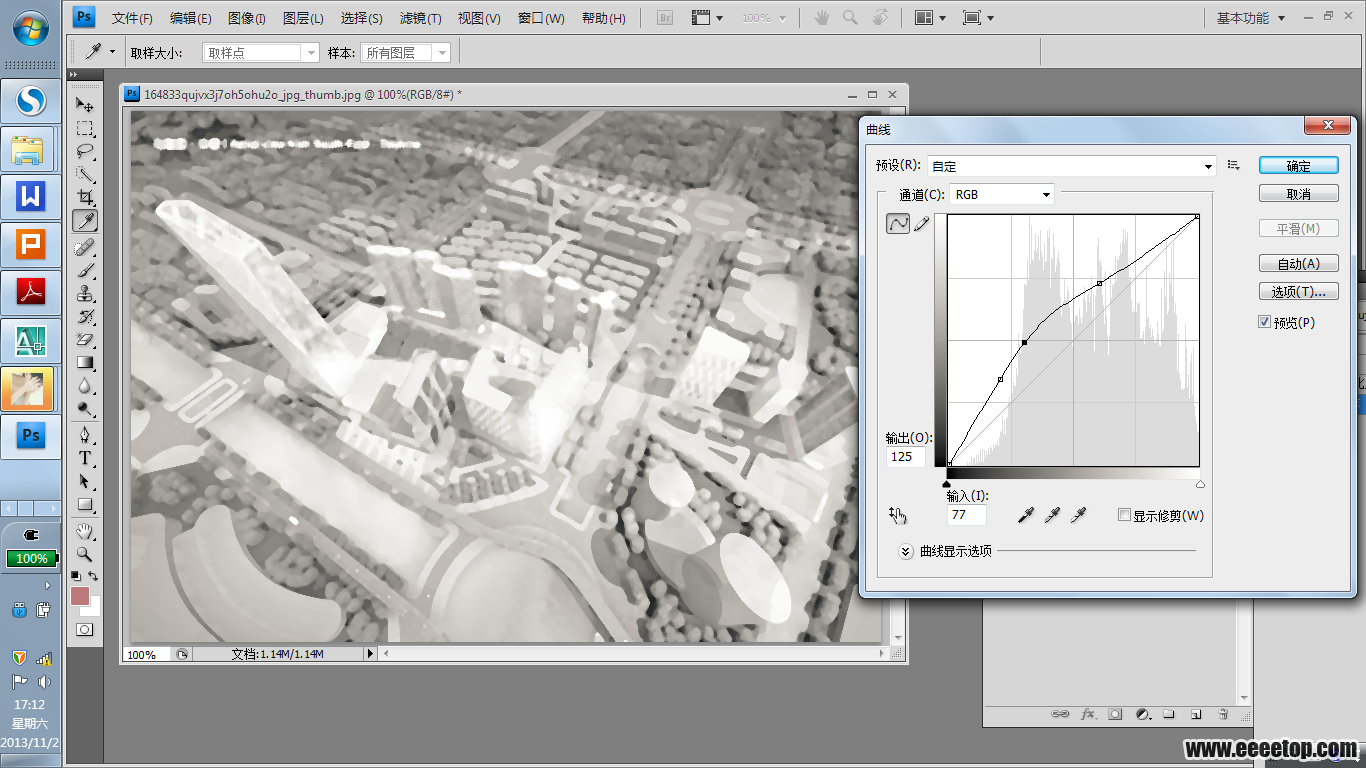Open the Adobe Reader taskbar icon
Image resolution: width=1366 pixels, height=768 pixels.
tap(31, 293)
